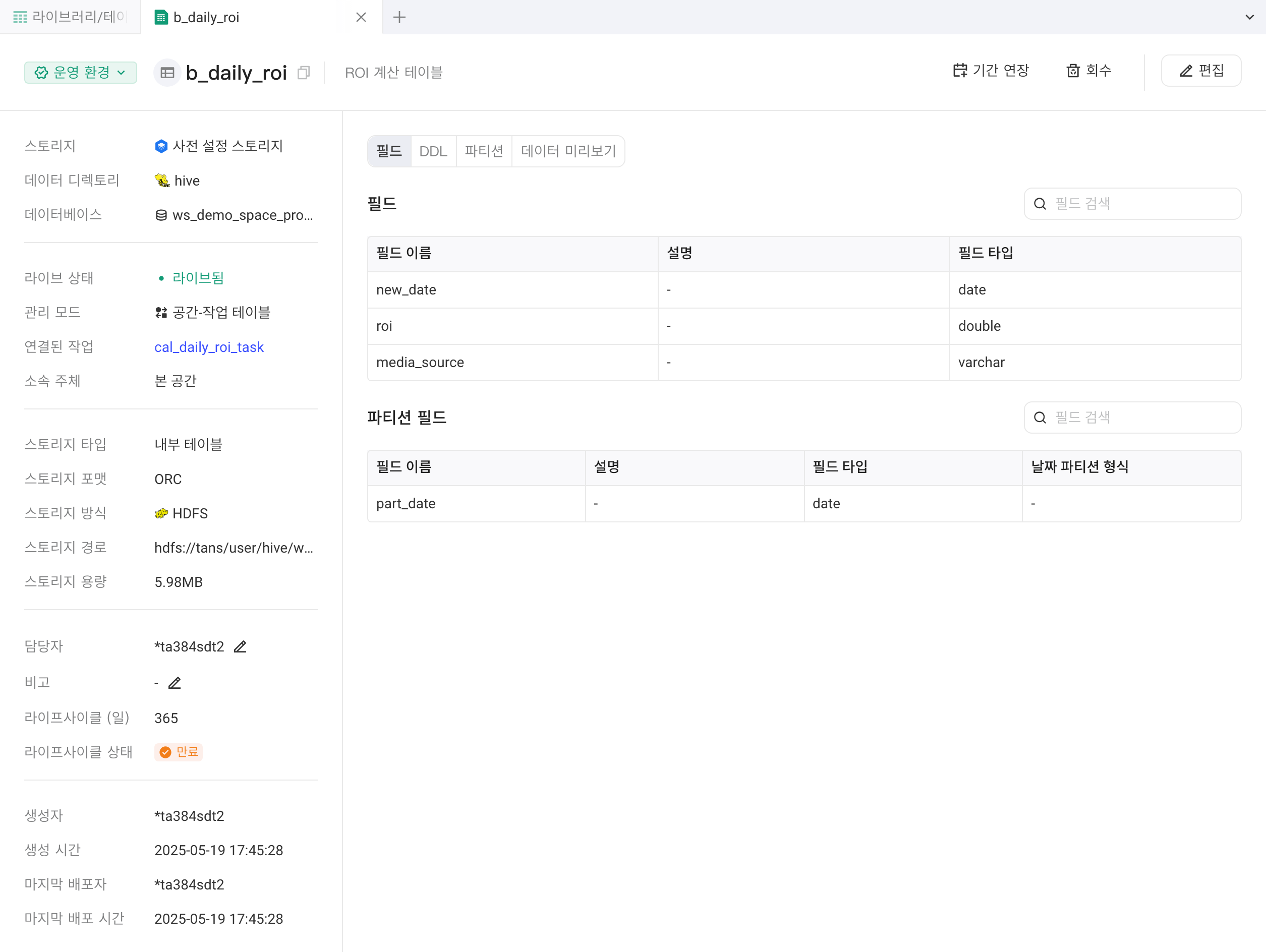Close the b_daily_roi tab
1266x952 pixels.
[x=361, y=17]
